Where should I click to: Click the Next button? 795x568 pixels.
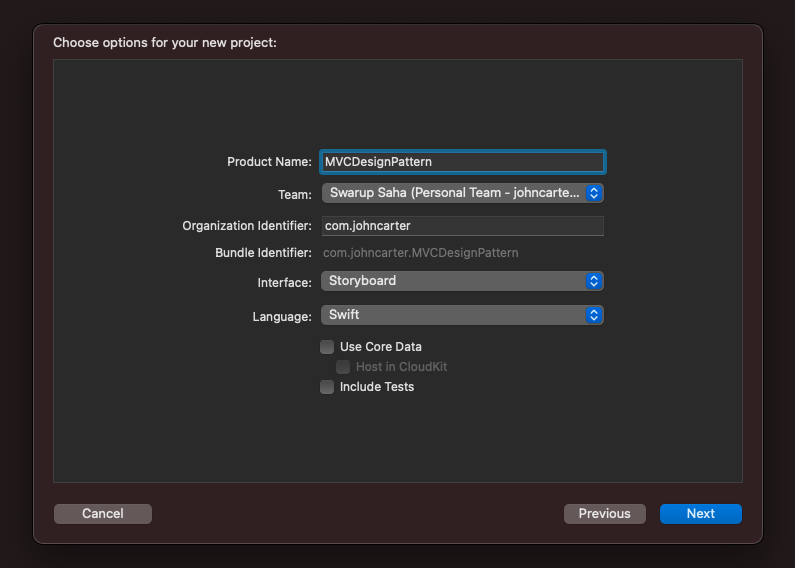click(x=701, y=514)
